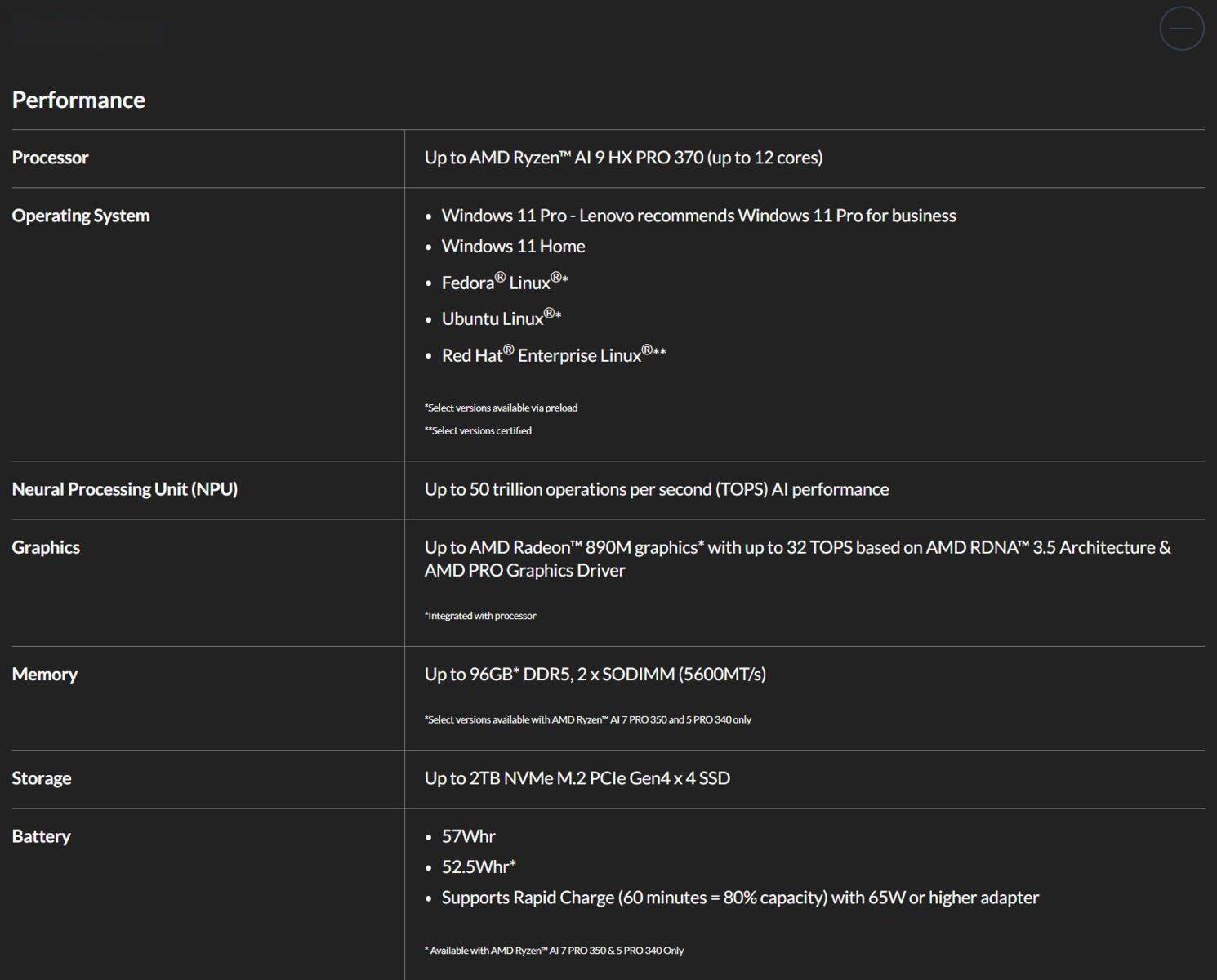The height and width of the screenshot is (980, 1217).
Task: Select the Graphics row label
Action: [46, 547]
